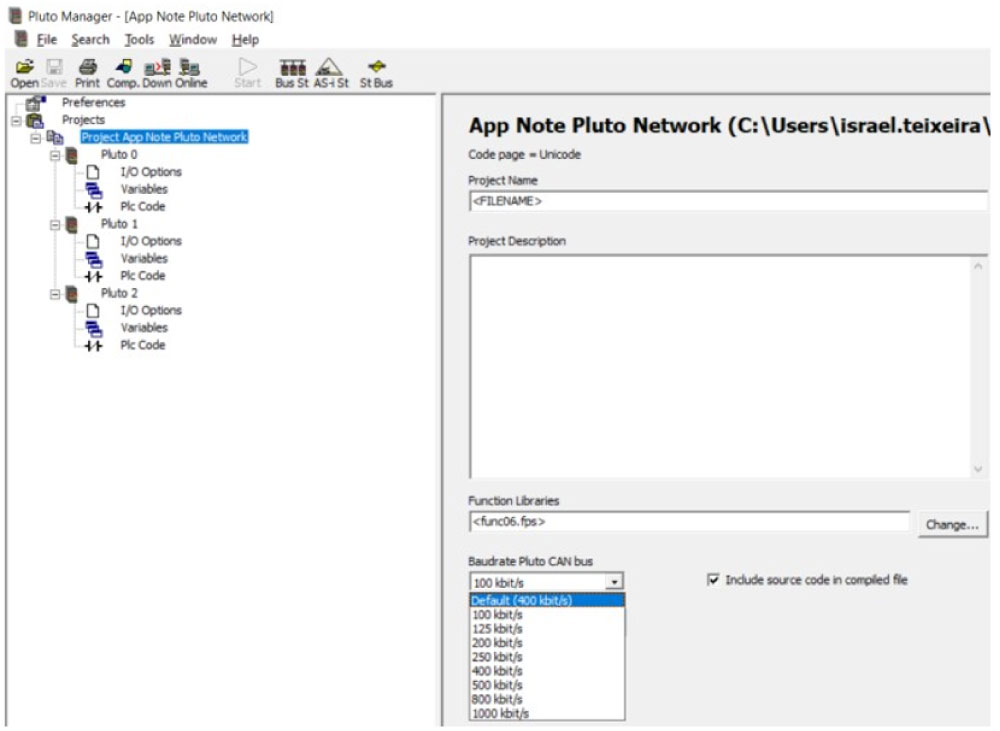
Task: Open the Search menu
Action: [x=90, y=40]
